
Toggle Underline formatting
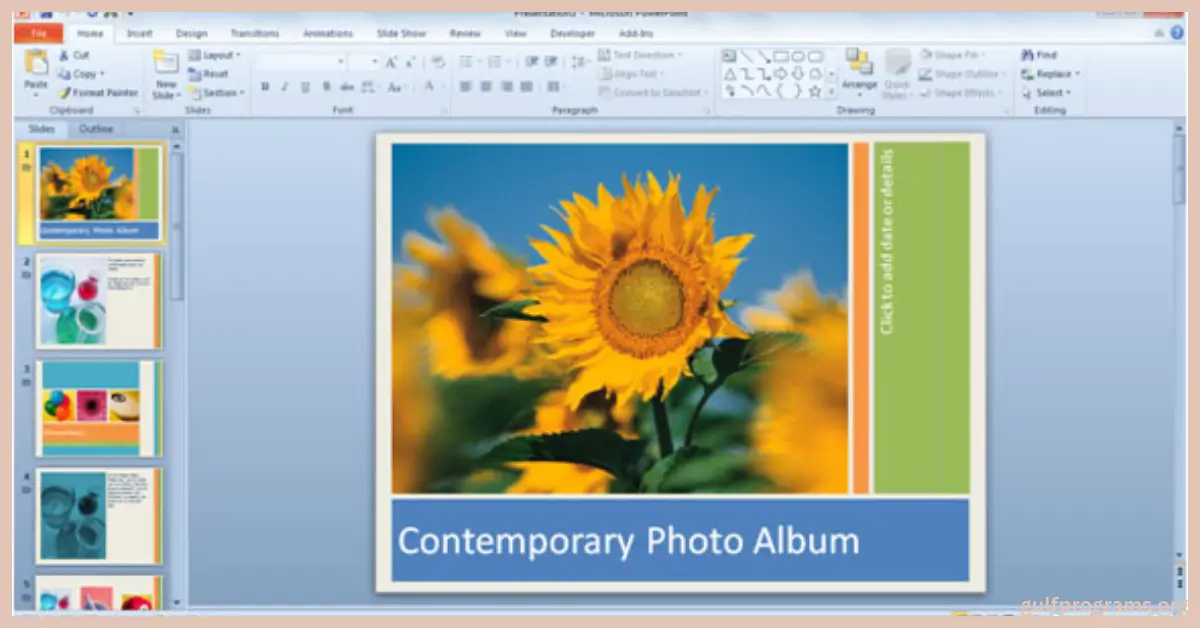click(305, 87)
